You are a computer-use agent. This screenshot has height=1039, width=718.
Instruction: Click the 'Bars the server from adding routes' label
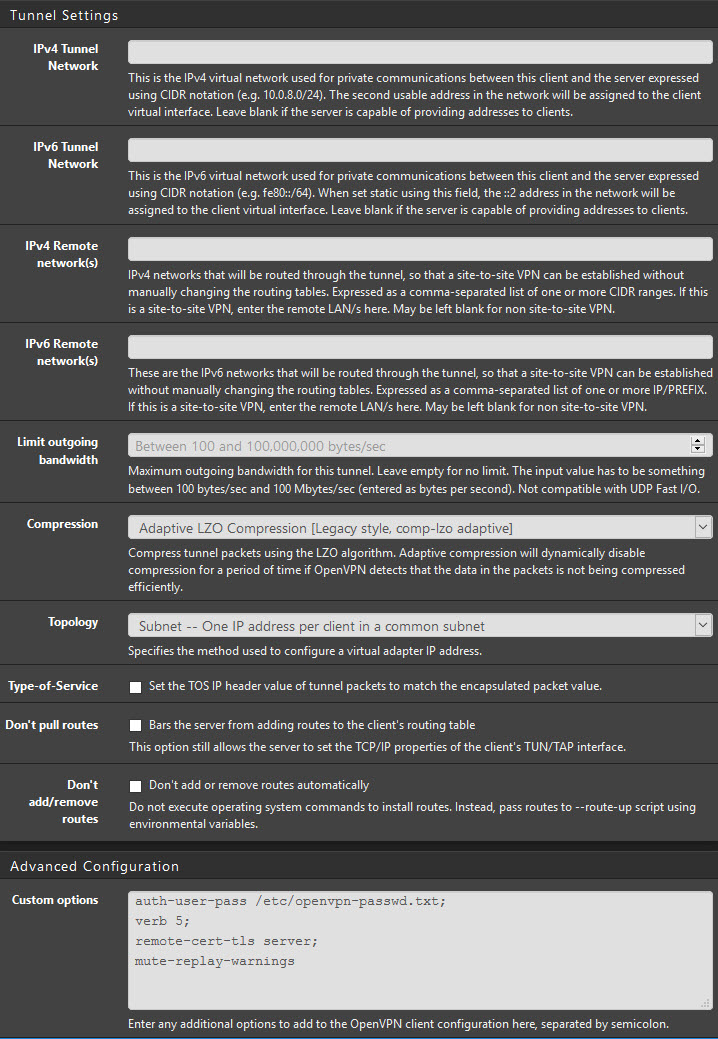[x=312, y=725]
